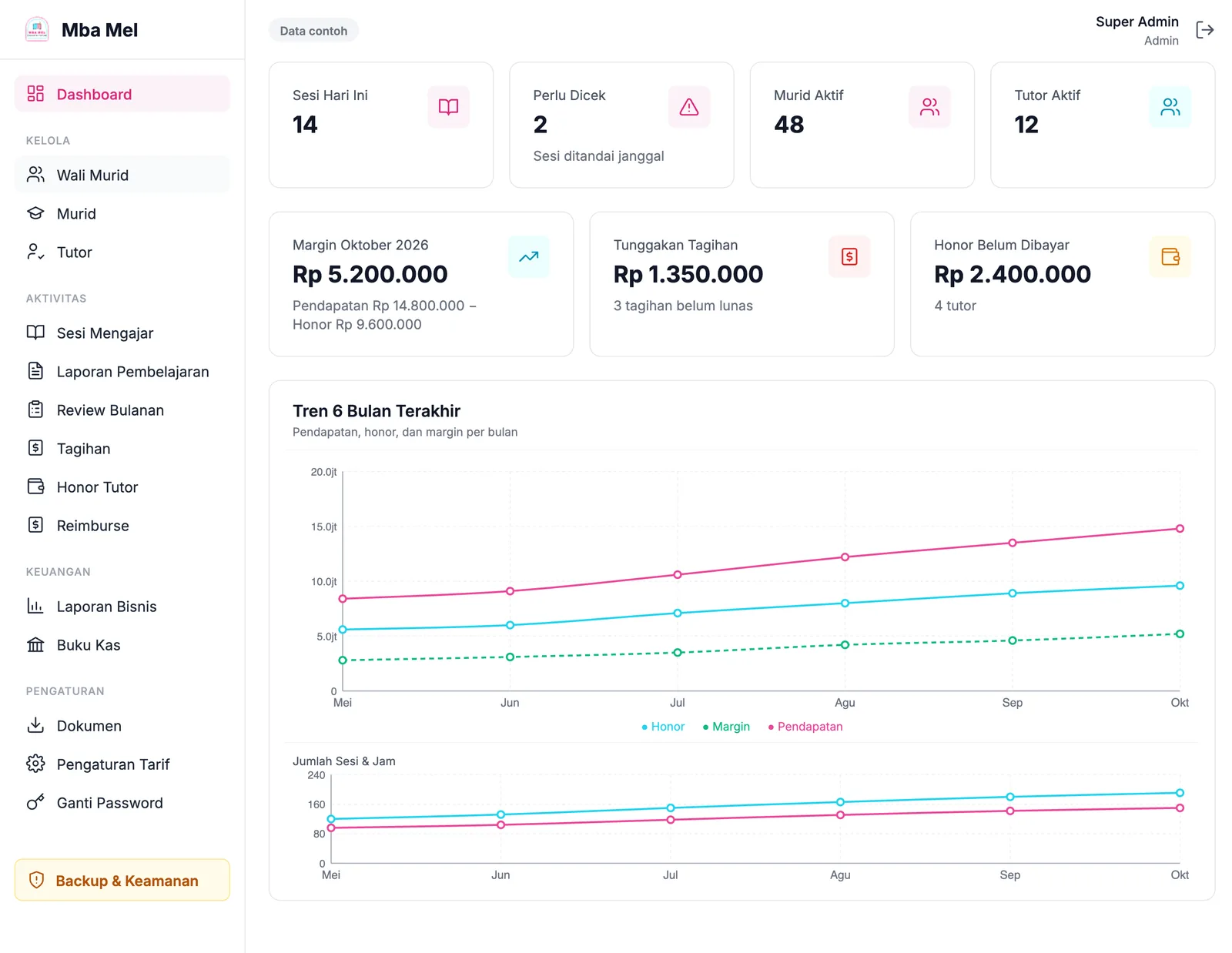Click the users icon on Tutor Aktif card
1232x953 pixels.
click(x=1170, y=107)
